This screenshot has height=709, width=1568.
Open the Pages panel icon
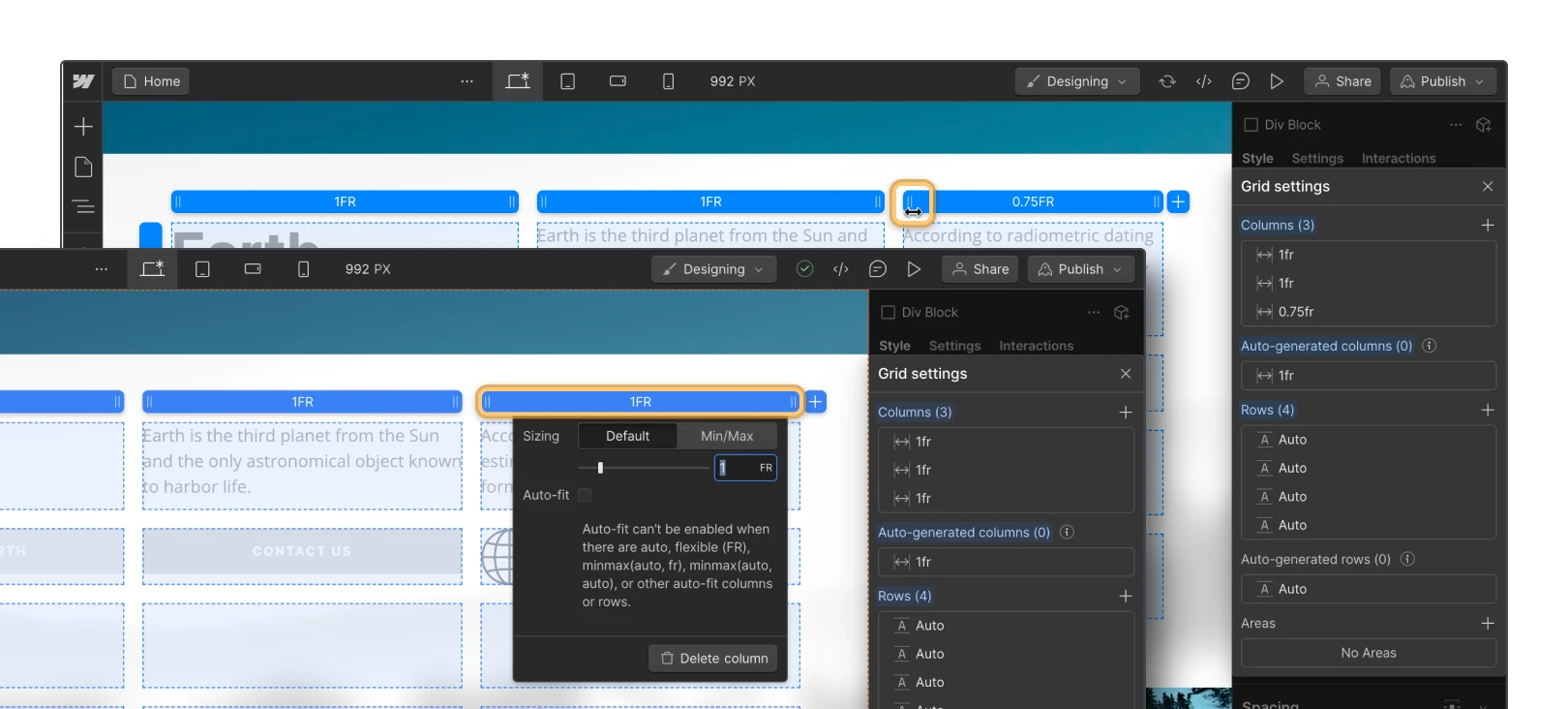tap(84, 168)
